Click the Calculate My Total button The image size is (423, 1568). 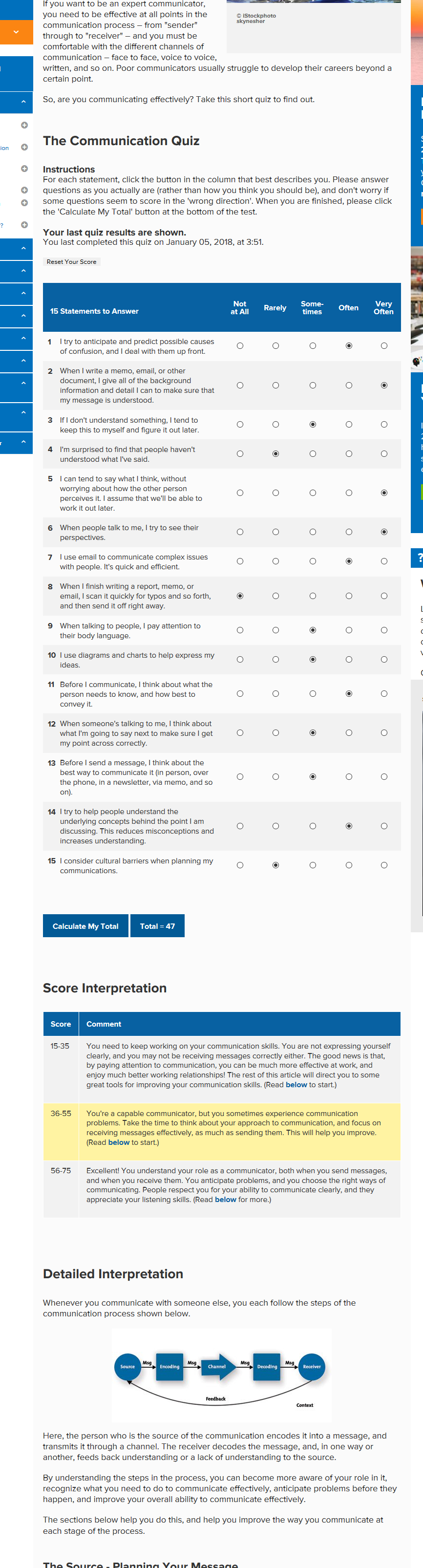(x=85, y=926)
